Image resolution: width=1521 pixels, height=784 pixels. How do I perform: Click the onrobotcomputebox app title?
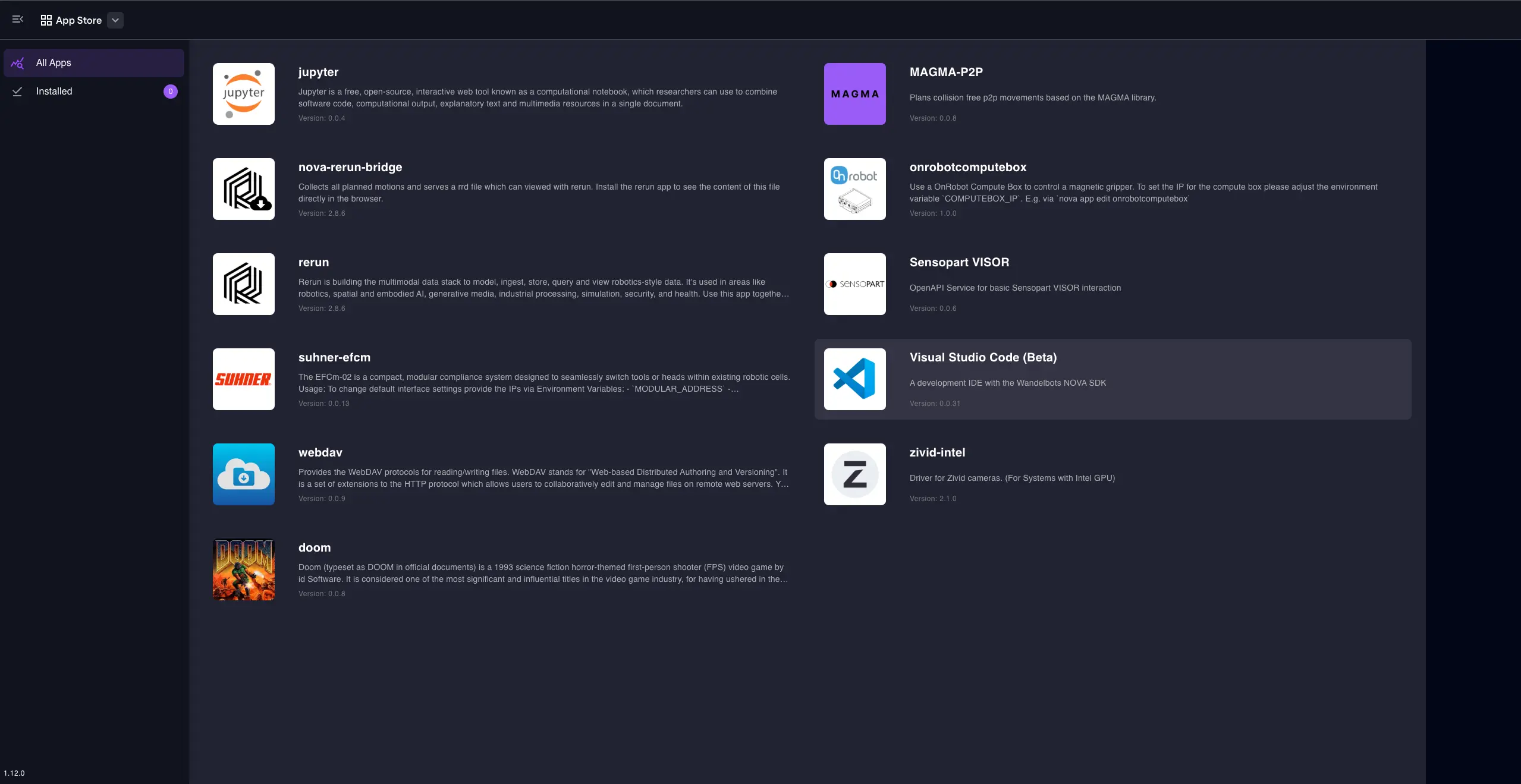coord(967,167)
